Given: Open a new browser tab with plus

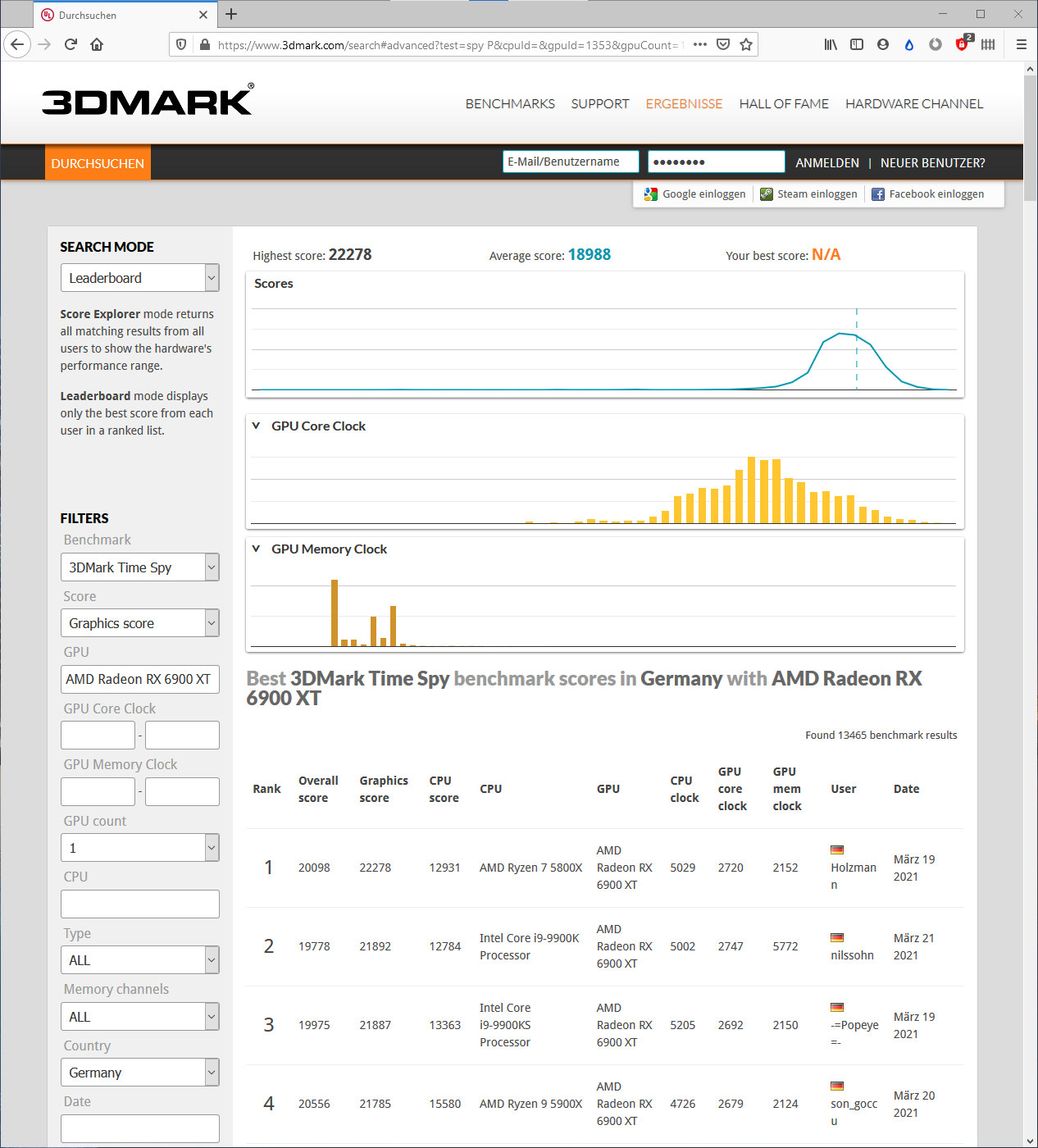Looking at the screenshot, I should 231,14.
